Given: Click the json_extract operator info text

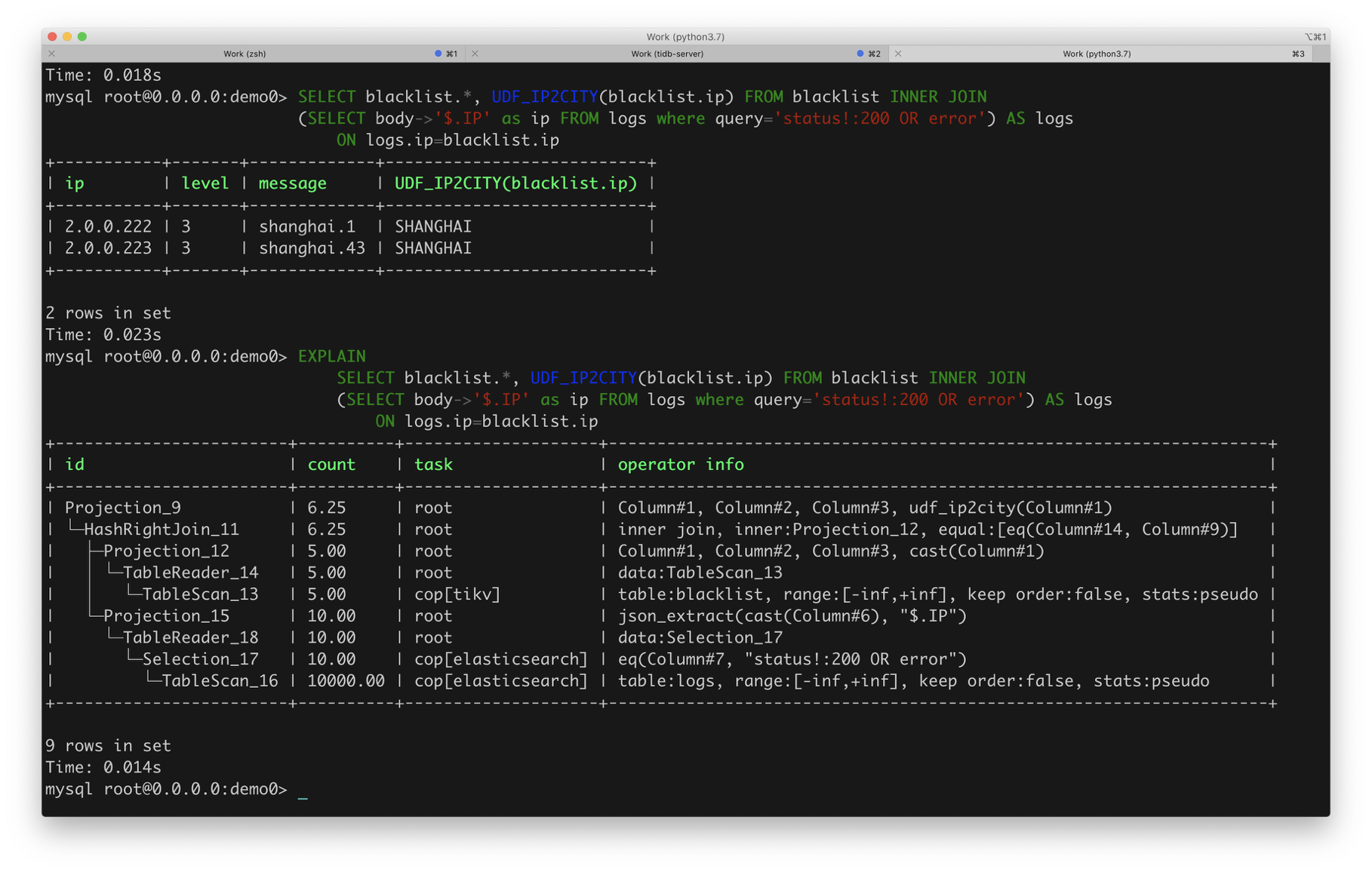Looking at the screenshot, I should (x=792, y=616).
